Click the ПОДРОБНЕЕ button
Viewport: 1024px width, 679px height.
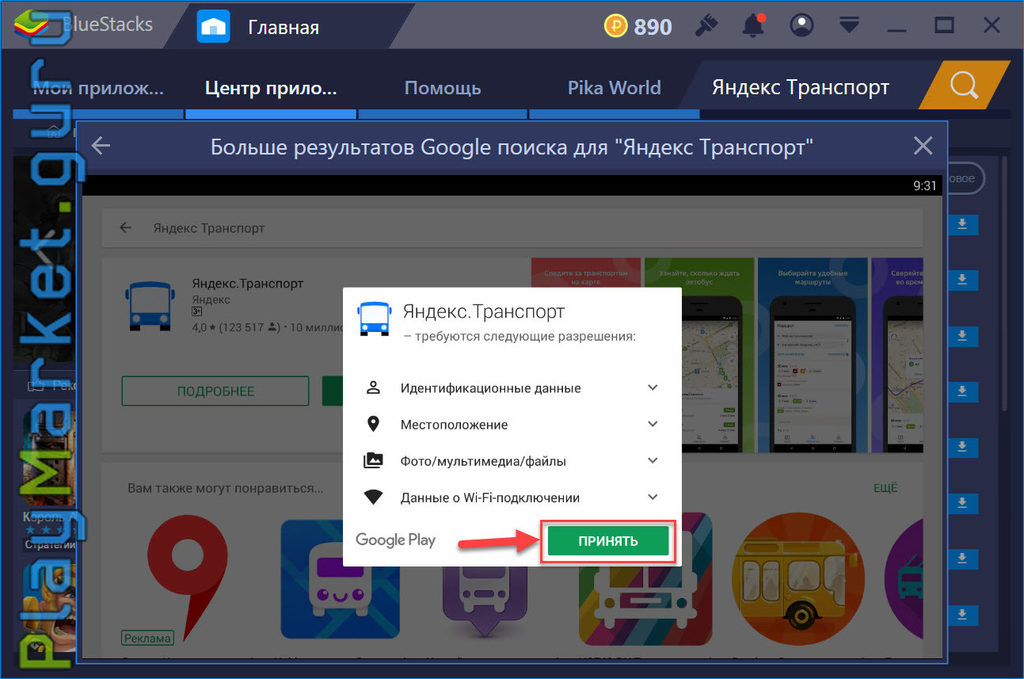[216, 391]
